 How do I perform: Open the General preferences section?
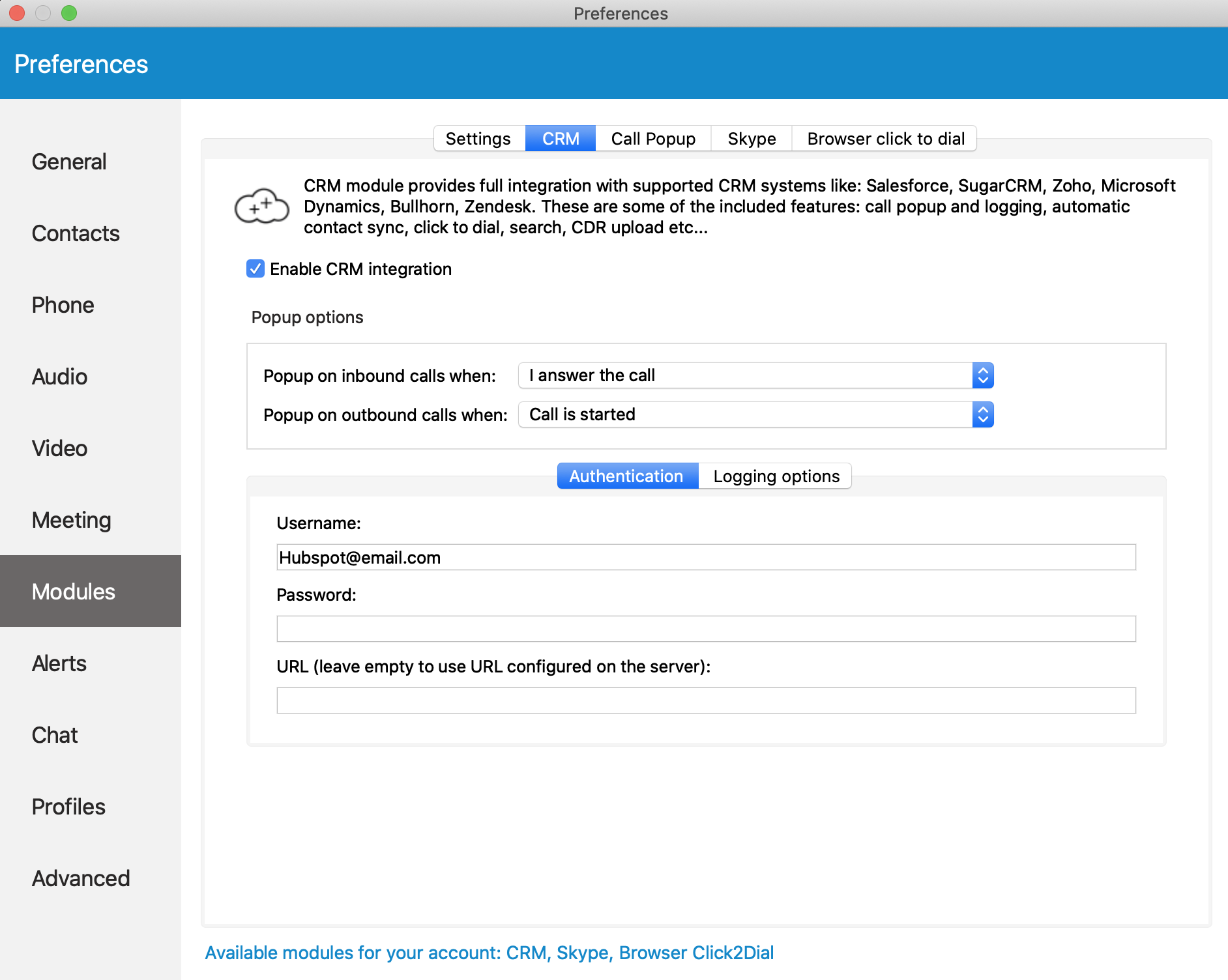coord(69,162)
